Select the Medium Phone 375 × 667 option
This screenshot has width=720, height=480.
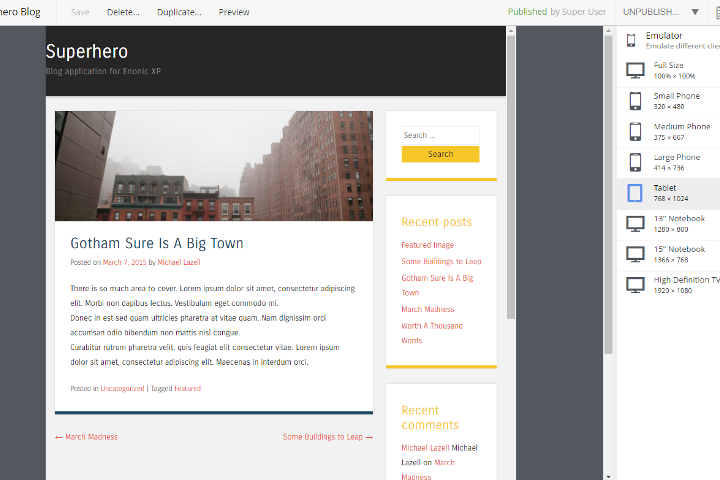tap(669, 132)
